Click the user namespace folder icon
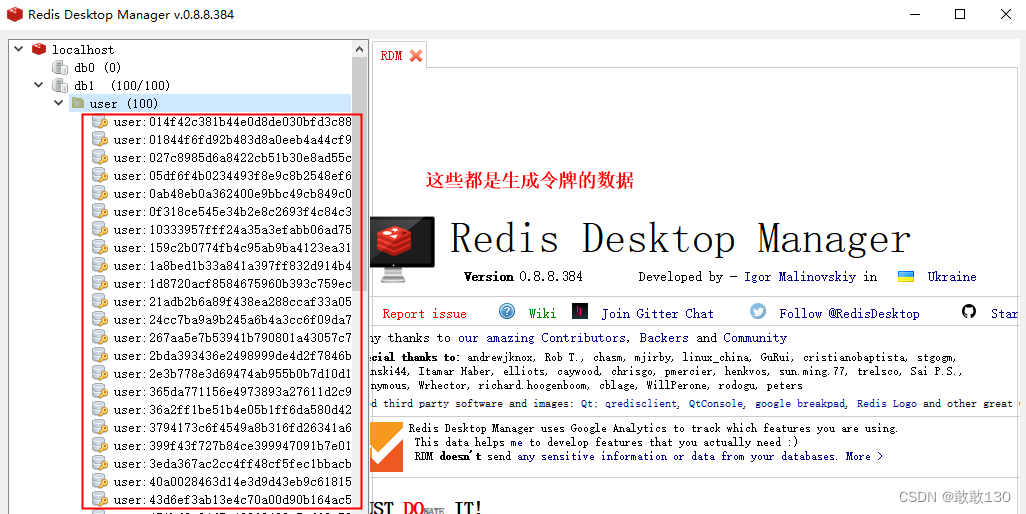This screenshot has height=514, width=1026. click(x=78, y=103)
